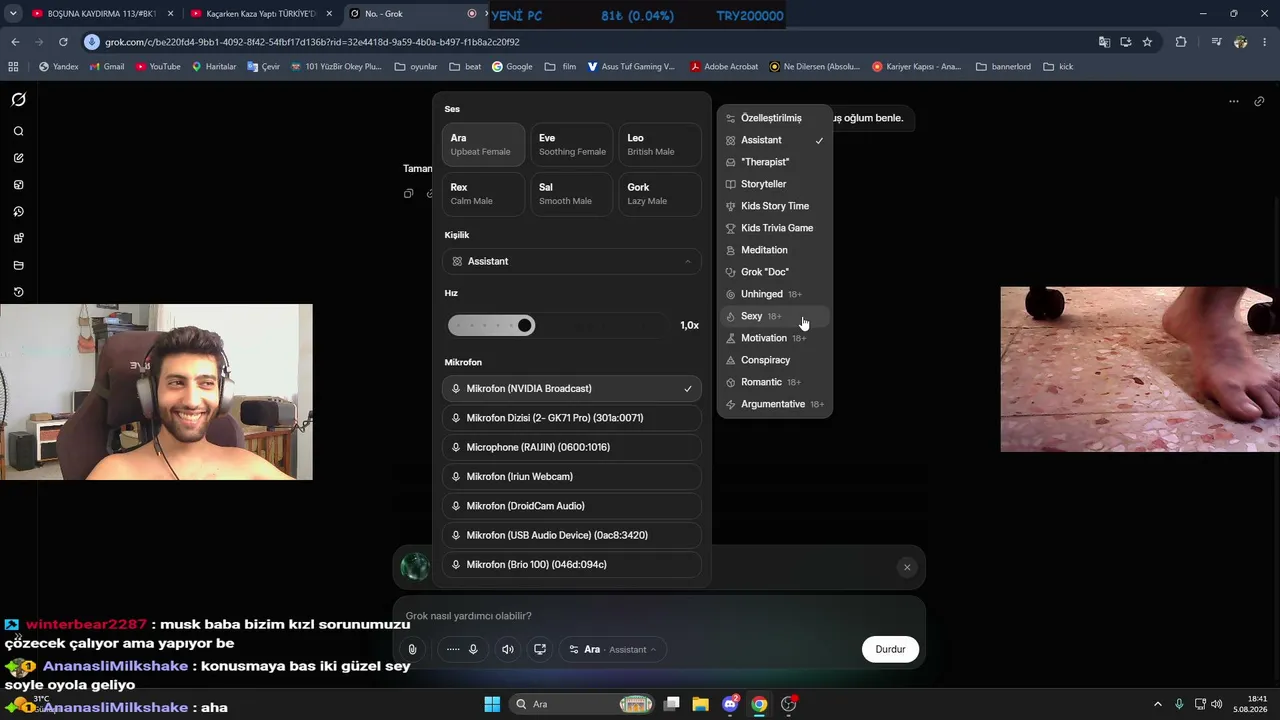Screen dimensions: 1280x720
Task: Open File Explorer from the taskbar
Action: 700,704
